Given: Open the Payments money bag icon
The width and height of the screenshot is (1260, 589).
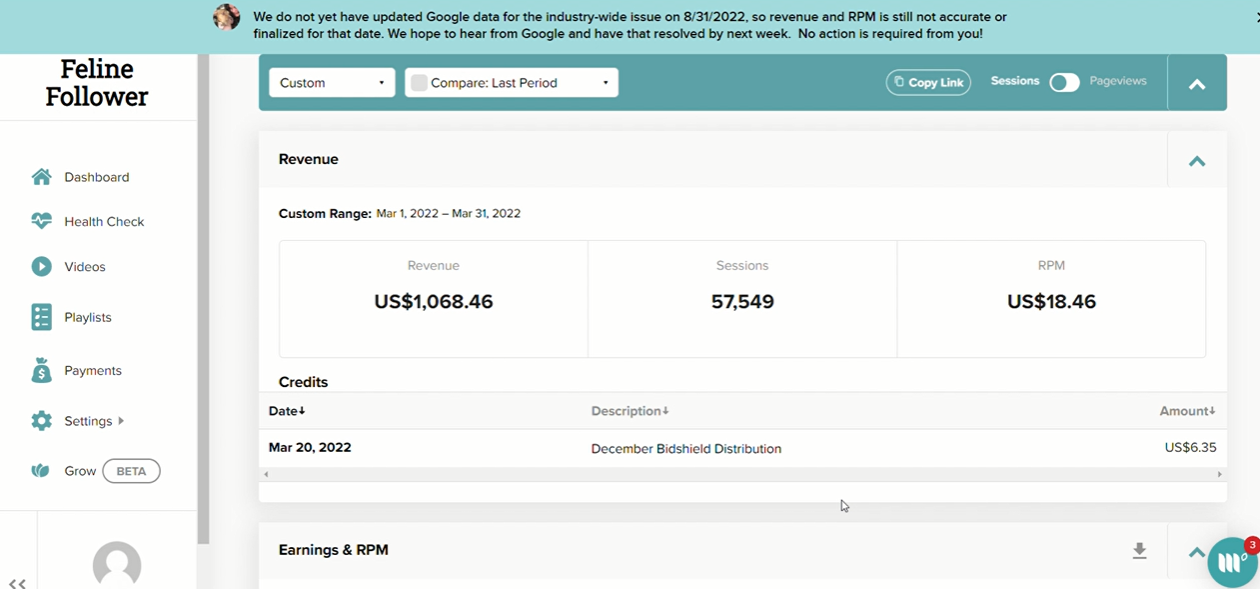Looking at the screenshot, I should coord(41,370).
